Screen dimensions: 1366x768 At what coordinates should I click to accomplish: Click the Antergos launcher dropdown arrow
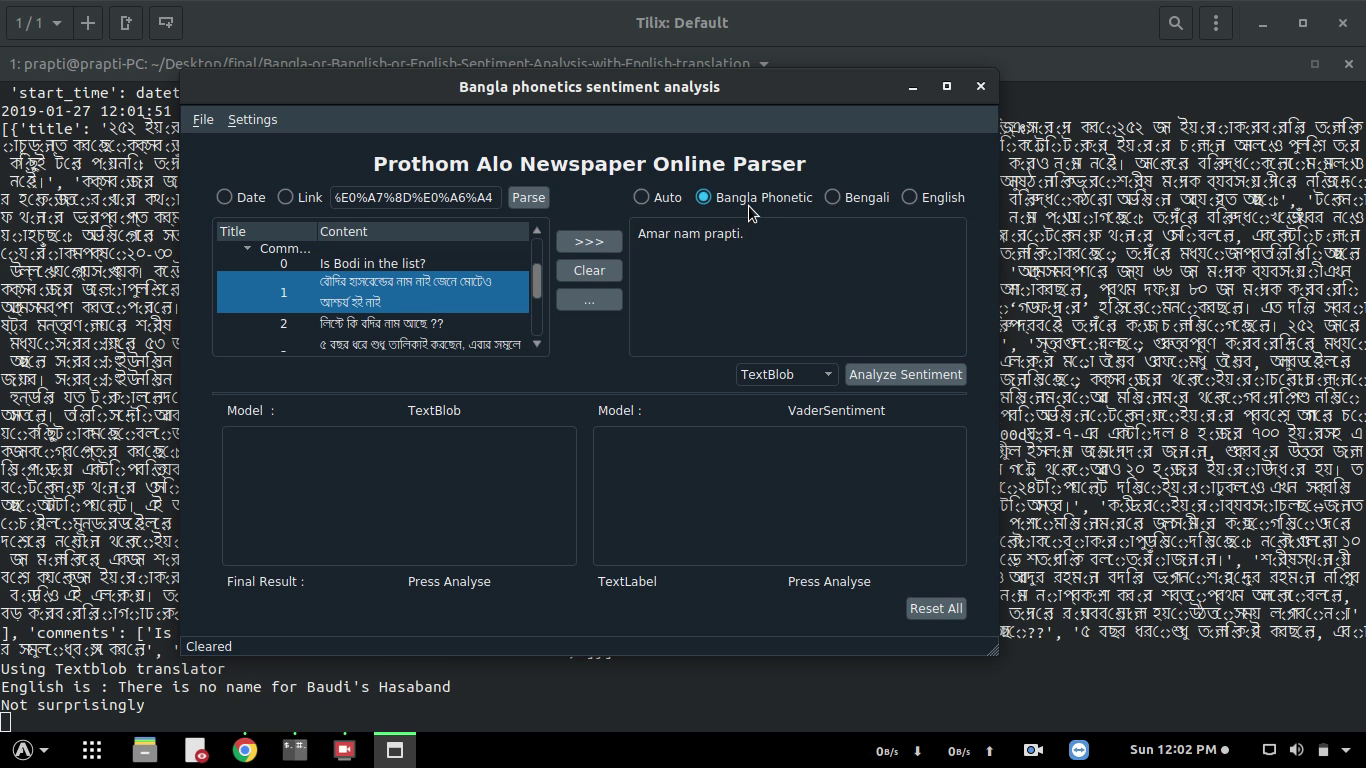[x=44, y=751]
